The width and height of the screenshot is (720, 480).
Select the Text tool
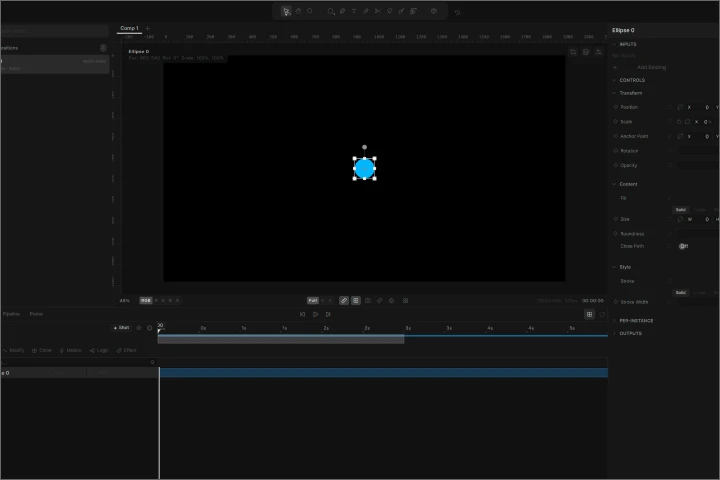pos(354,11)
